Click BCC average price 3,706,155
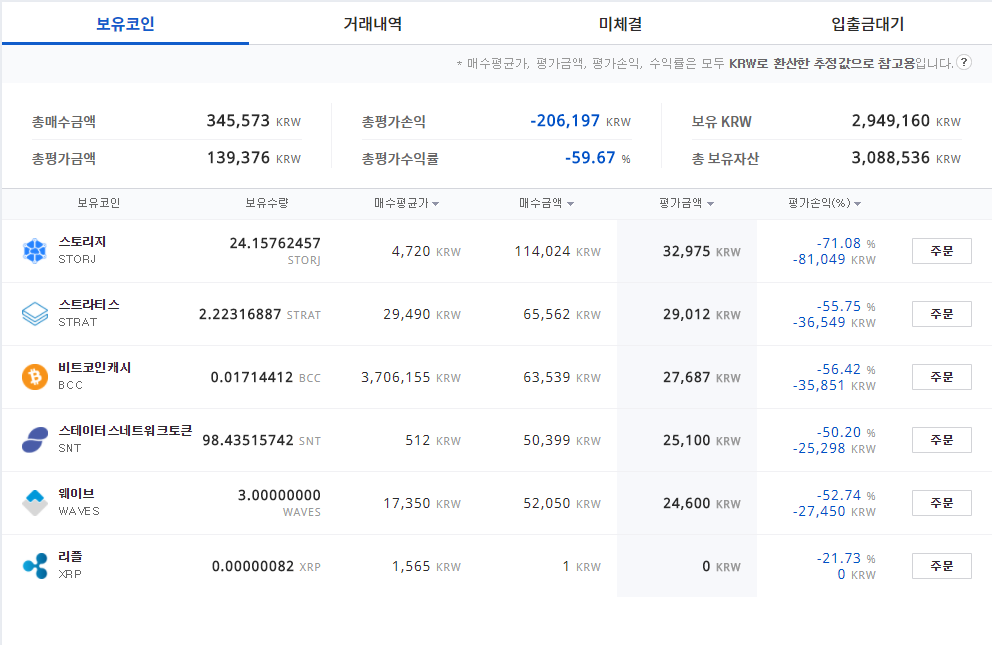Viewport: 992px width, 645px height. 396,378
